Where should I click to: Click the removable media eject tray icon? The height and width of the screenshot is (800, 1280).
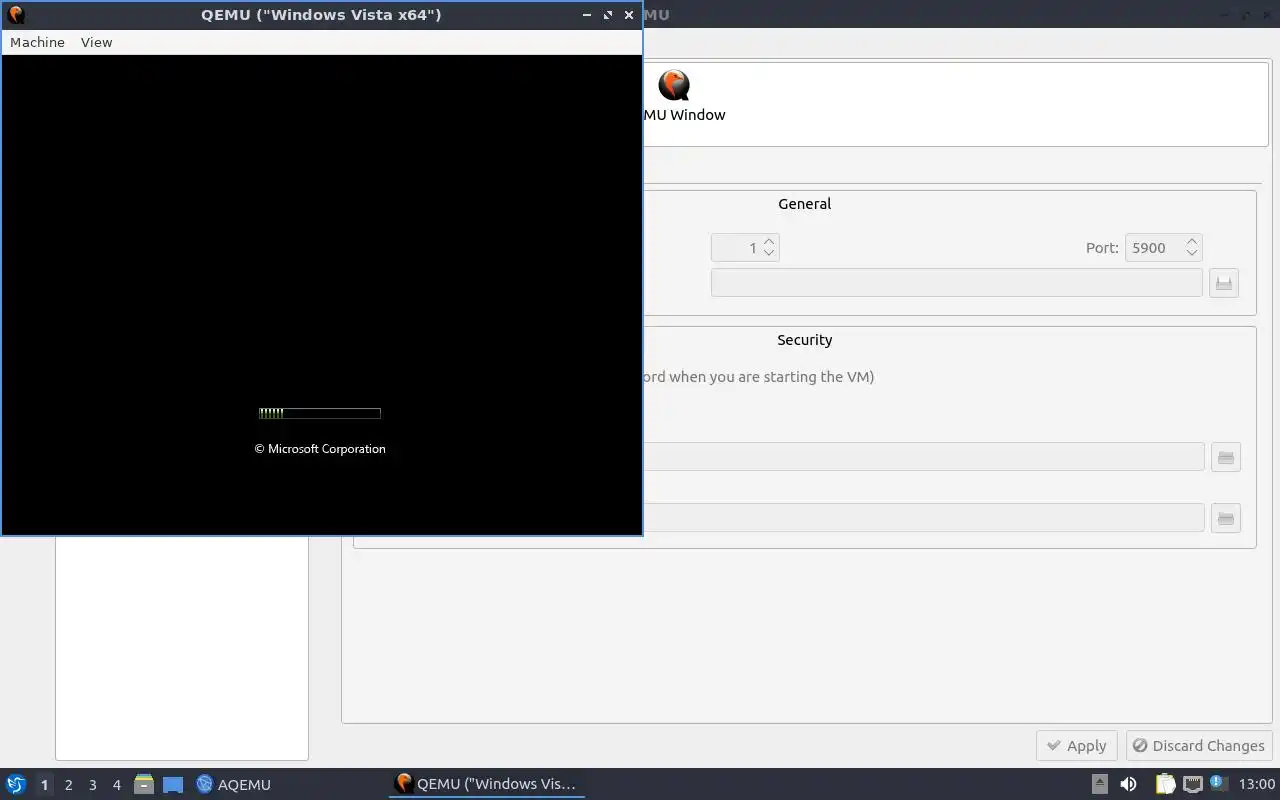click(1099, 784)
